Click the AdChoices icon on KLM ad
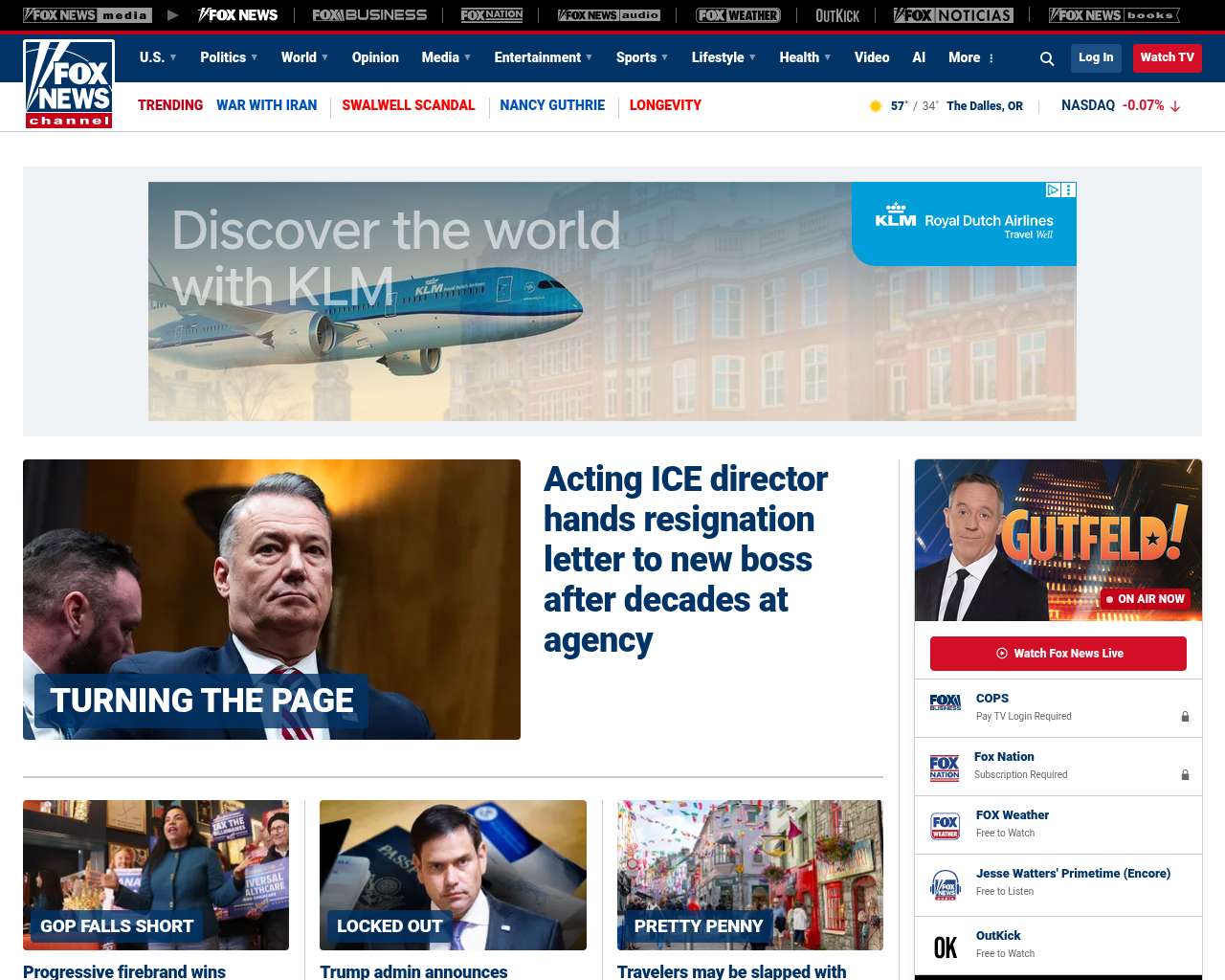The height and width of the screenshot is (980, 1225). tap(1053, 190)
